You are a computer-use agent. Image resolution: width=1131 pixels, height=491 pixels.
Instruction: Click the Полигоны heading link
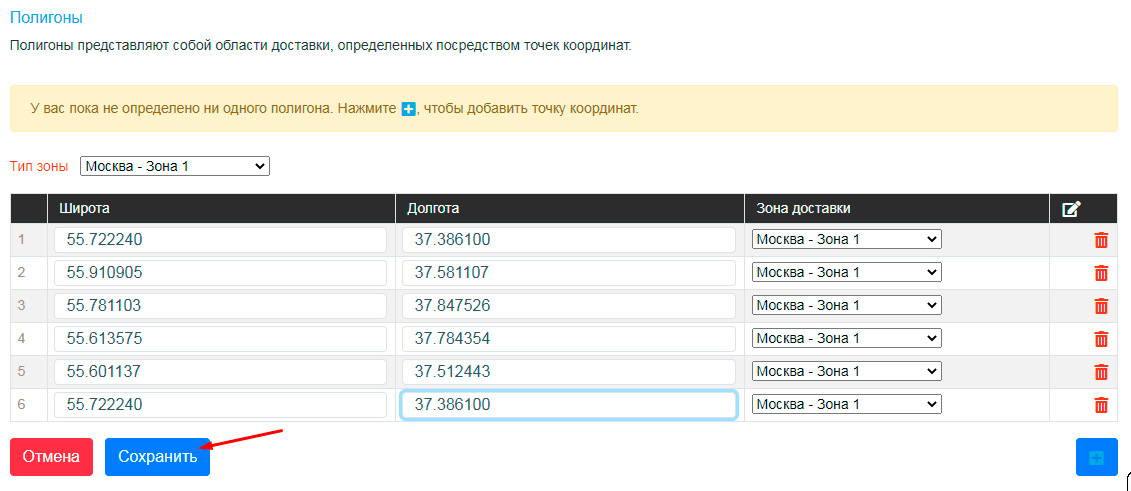point(46,18)
